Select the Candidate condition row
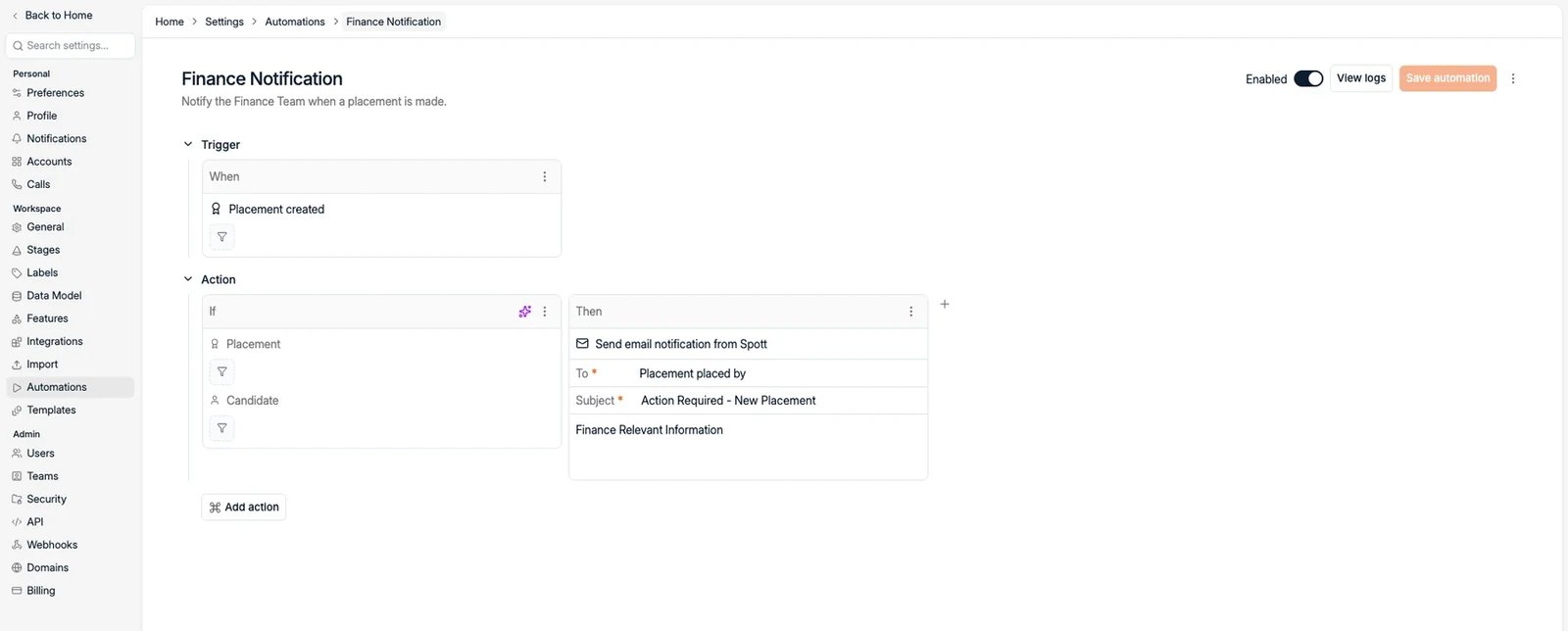Viewport: 1568px width, 631px height. [244, 401]
